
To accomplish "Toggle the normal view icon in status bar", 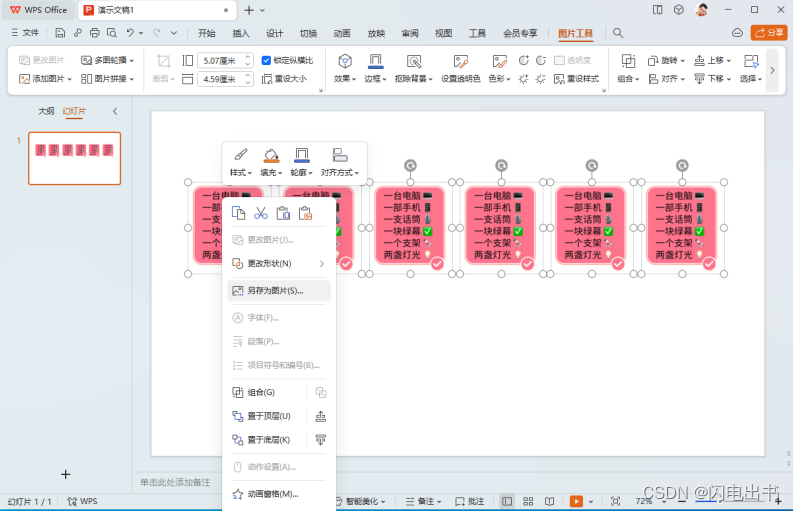I will click(507, 501).
